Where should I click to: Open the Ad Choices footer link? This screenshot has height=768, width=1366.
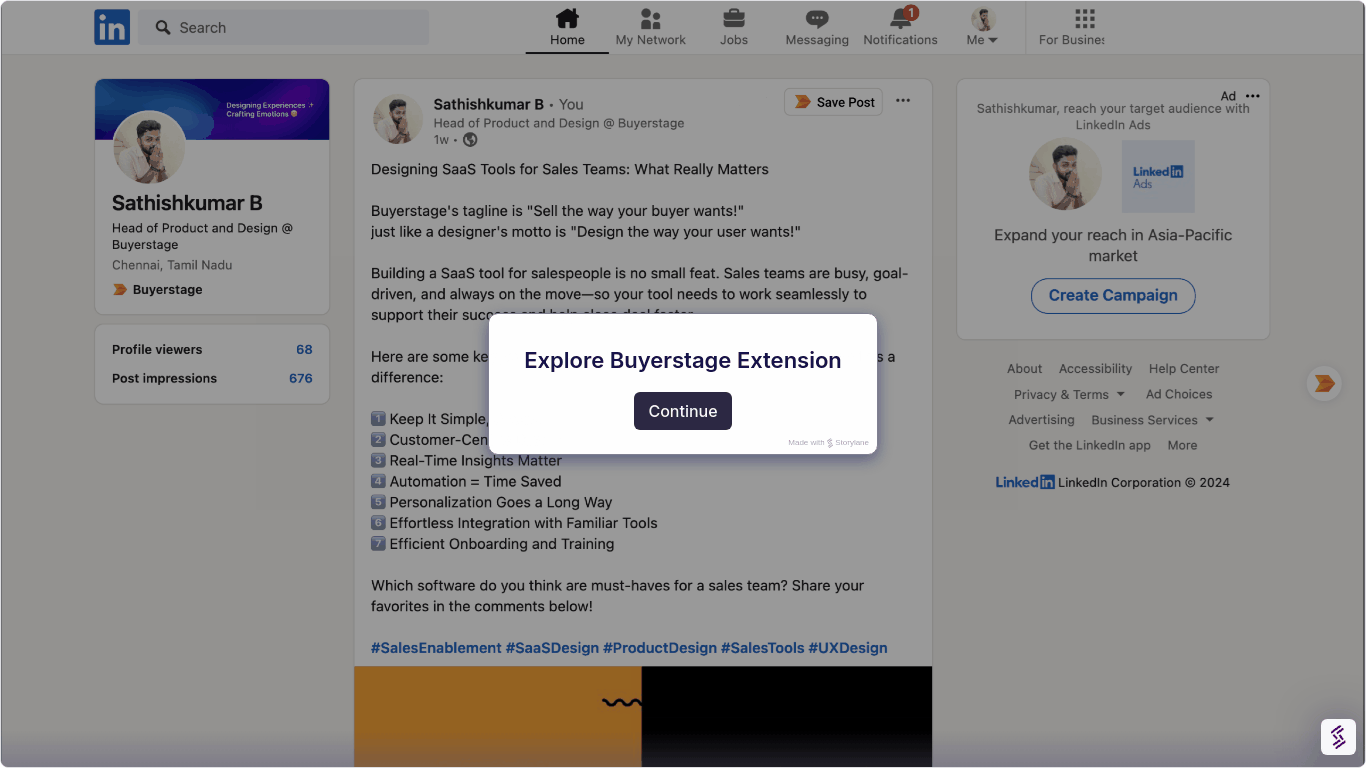click(x=1179, y=394)
